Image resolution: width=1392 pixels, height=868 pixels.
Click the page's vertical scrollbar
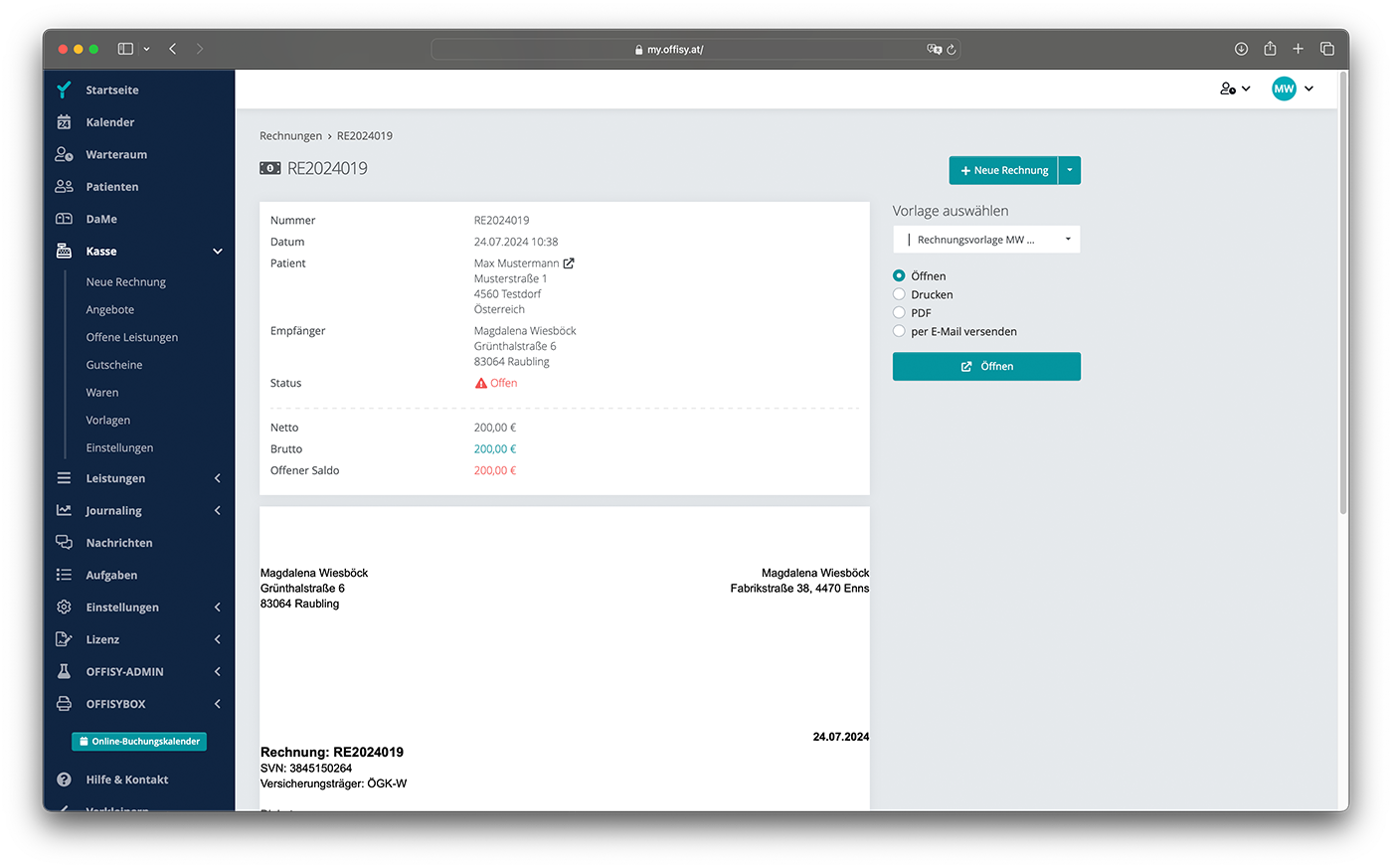[1342, 298]
